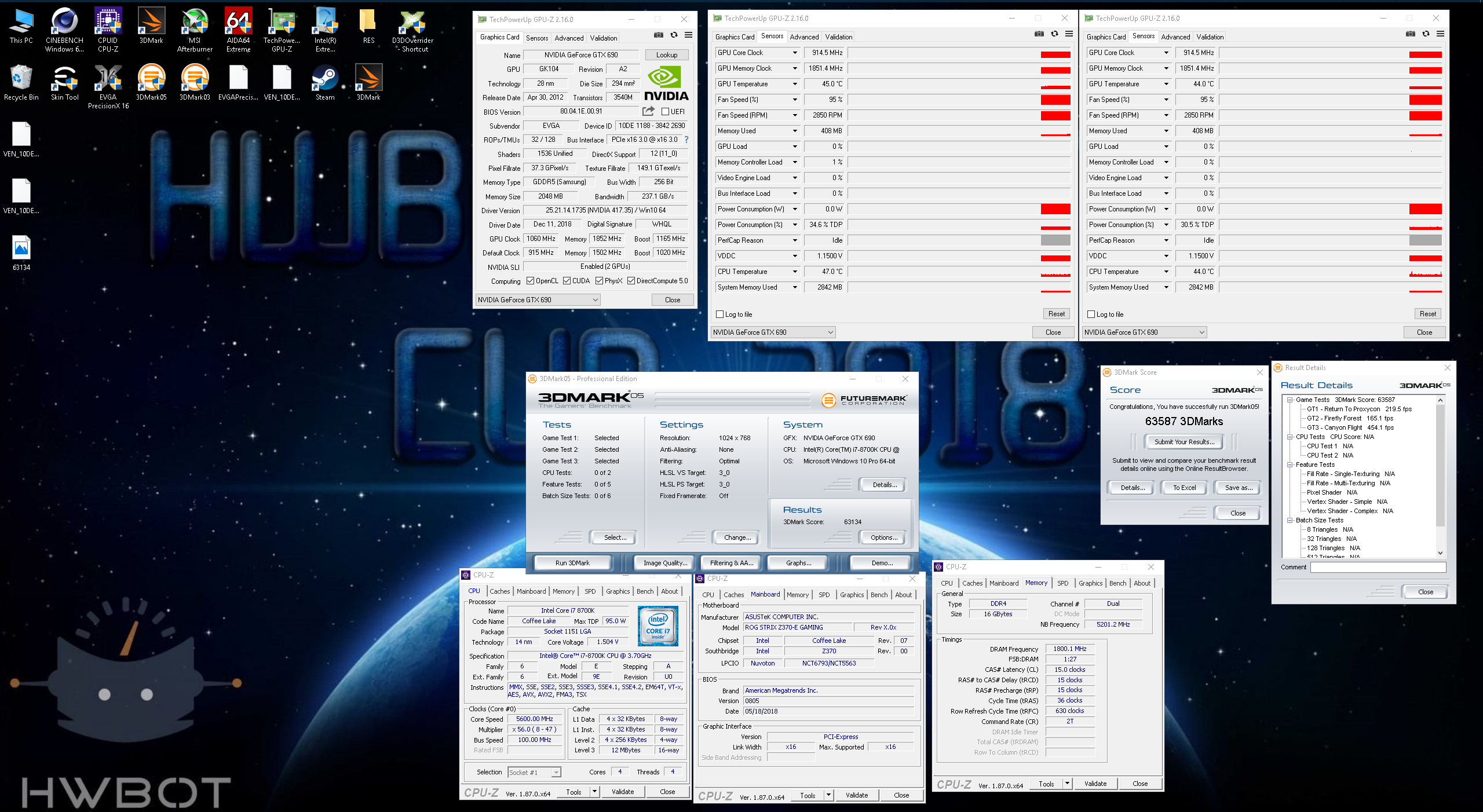Open the Skin Tool desktop icon

(64, 83)
